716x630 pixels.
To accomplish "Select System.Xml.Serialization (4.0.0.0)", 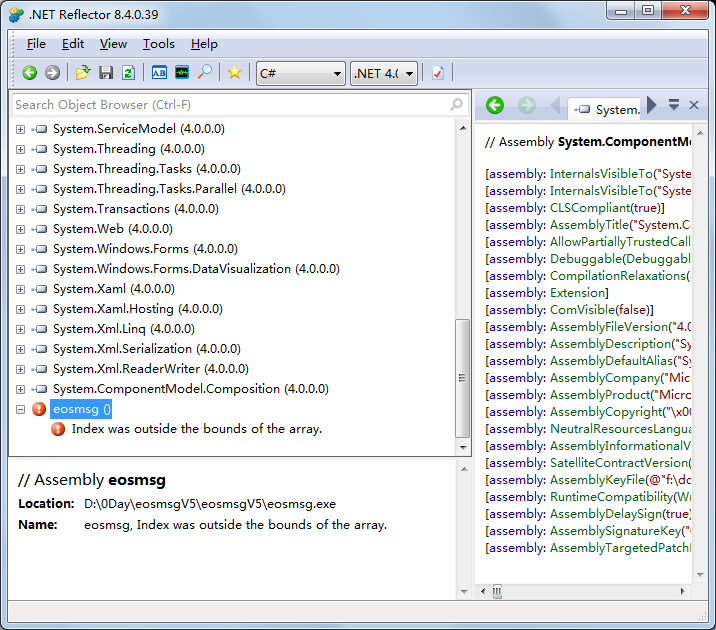I will [x=147, y=349].
